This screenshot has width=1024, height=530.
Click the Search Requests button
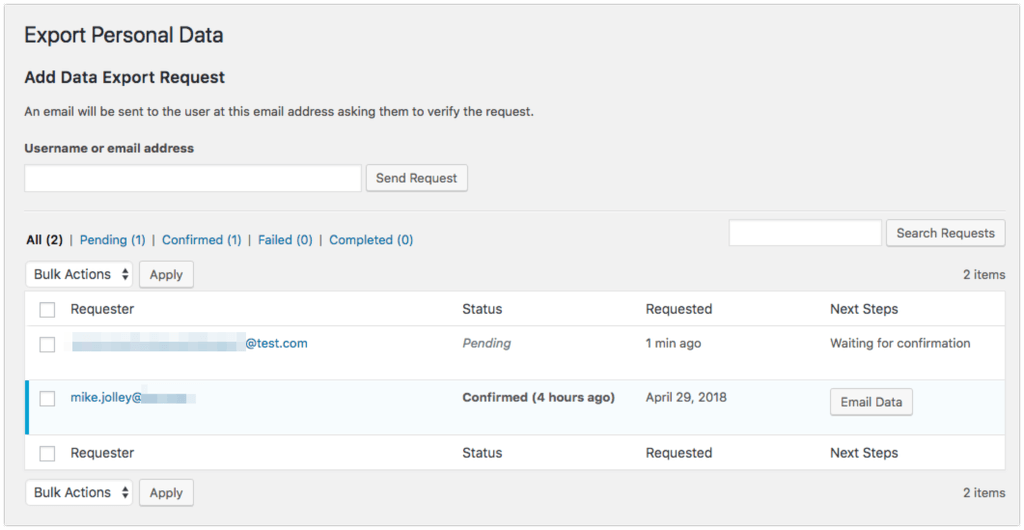[x=946, y=233]
